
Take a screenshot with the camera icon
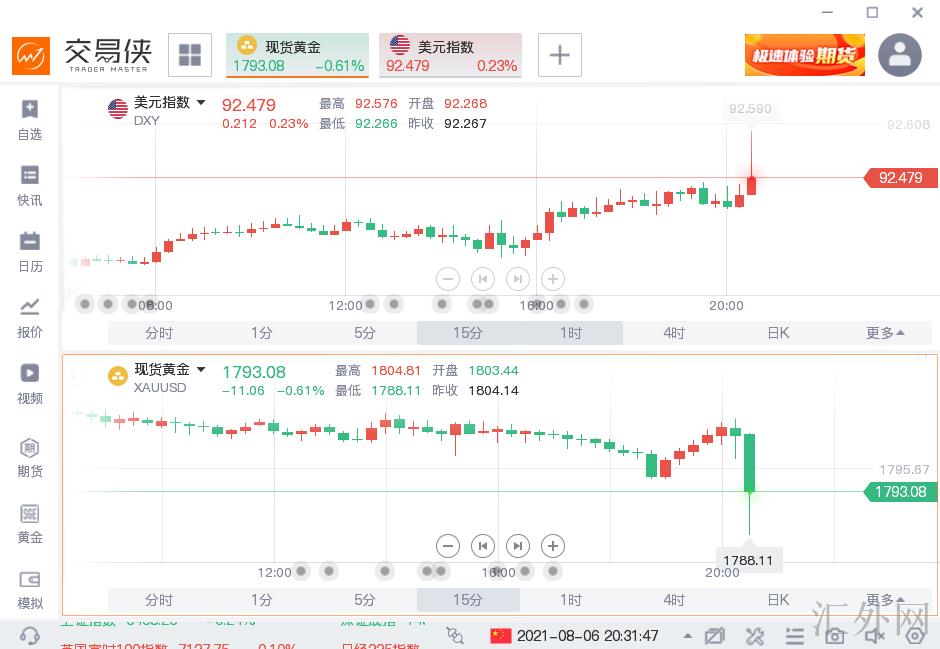pyautogui.click(x=834, y=636)
